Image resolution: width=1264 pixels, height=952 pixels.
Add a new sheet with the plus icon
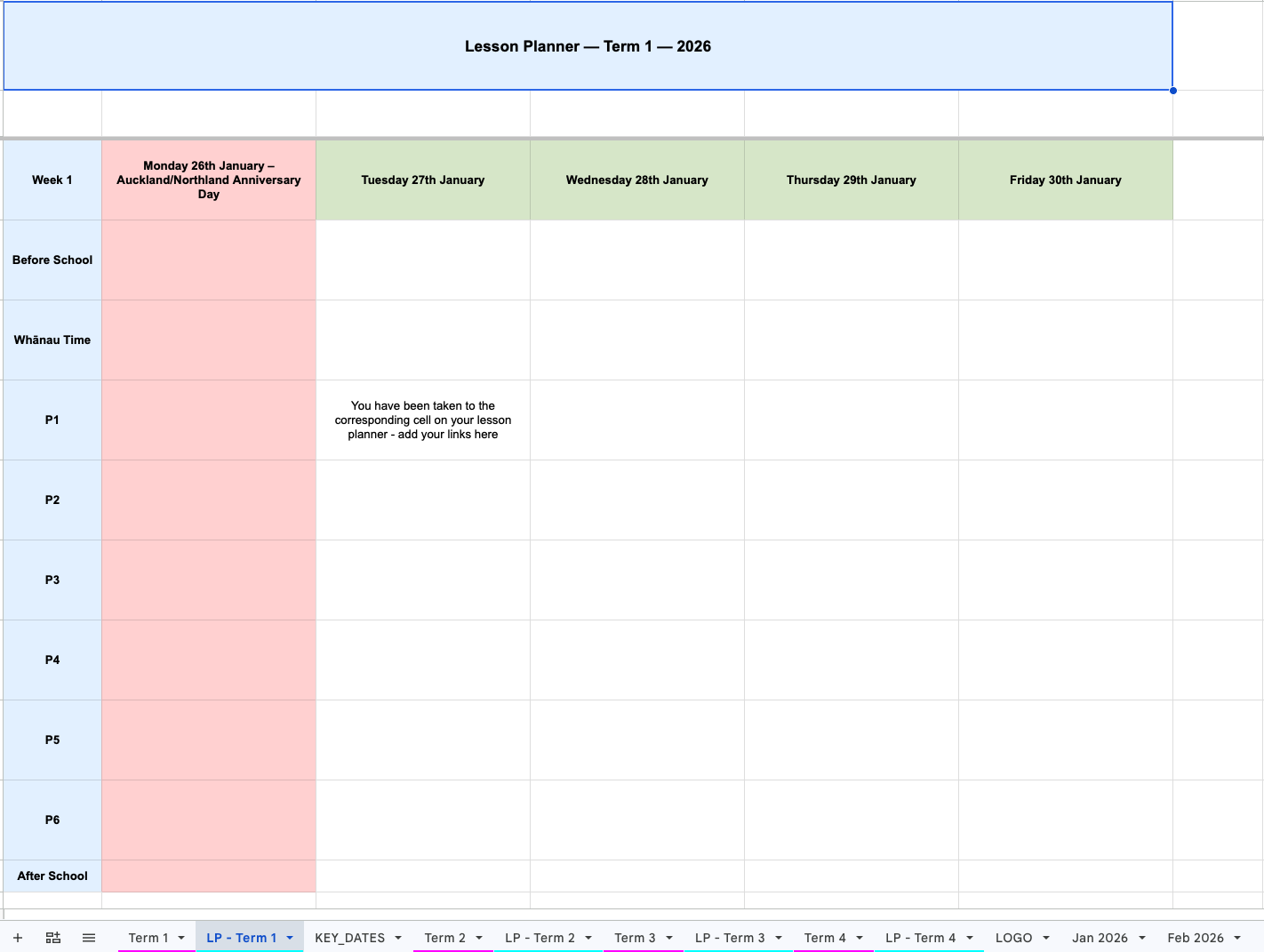coord(18,938)
